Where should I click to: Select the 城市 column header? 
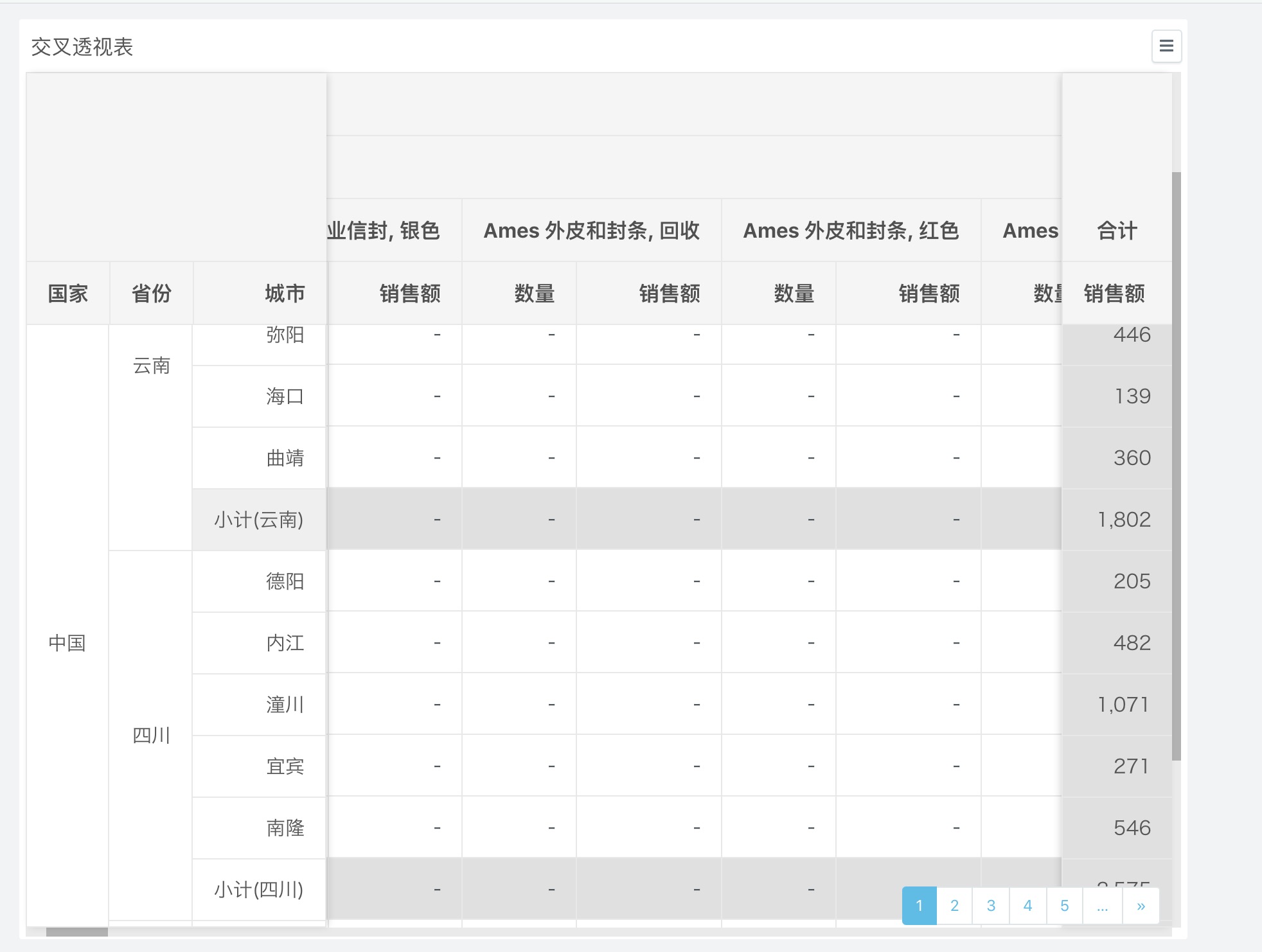tap(260, 293)
